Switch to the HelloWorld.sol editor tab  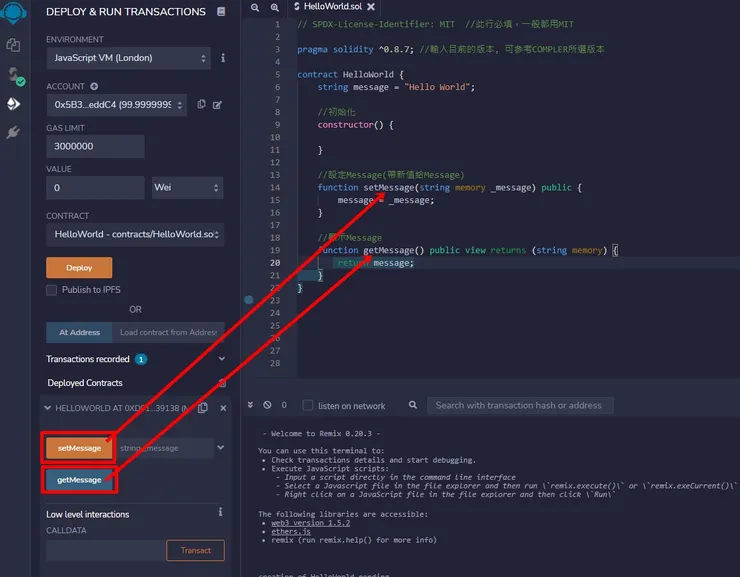(x=333, y=7)
